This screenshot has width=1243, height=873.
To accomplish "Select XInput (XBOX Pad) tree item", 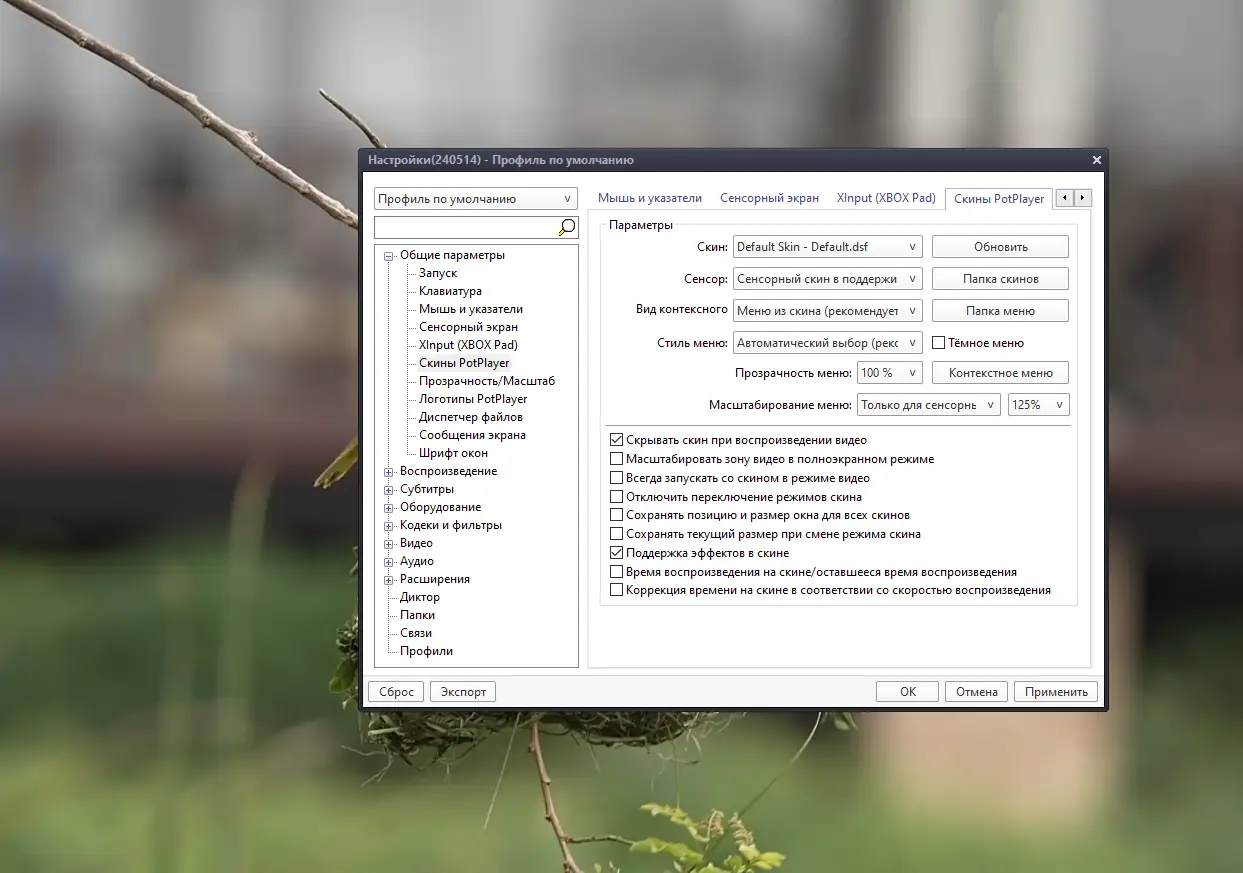I will 468,345.
